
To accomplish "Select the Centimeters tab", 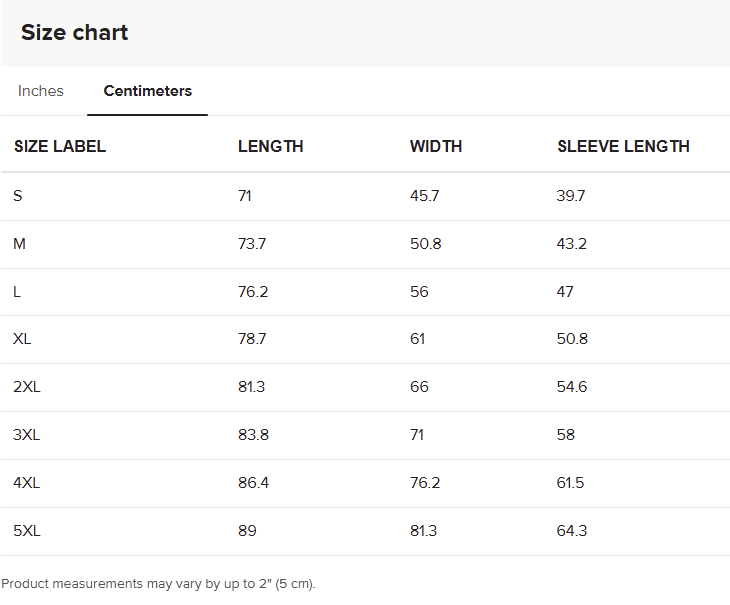I will pos(147,91).
